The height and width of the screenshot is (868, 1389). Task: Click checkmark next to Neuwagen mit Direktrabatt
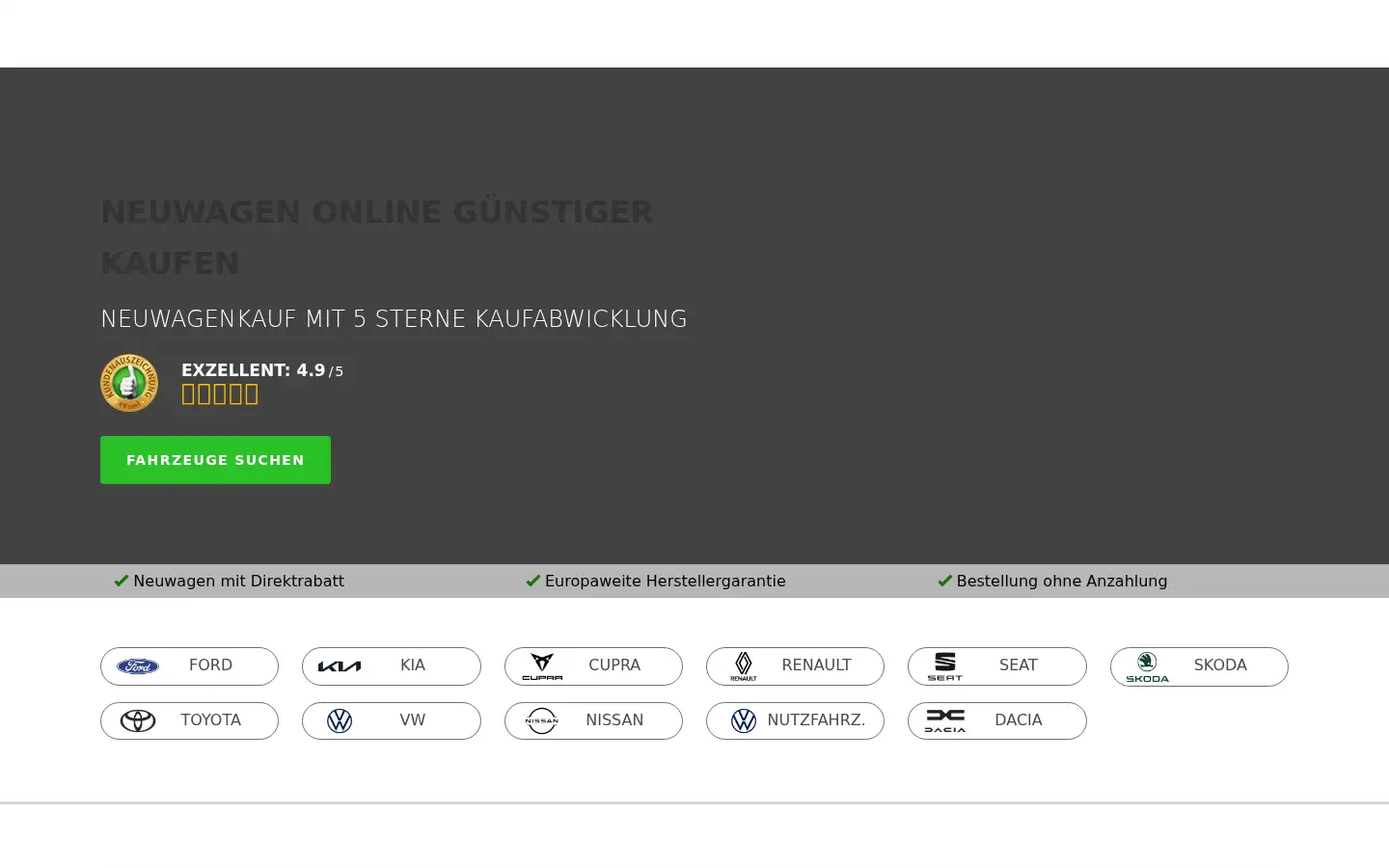click(121, 581)
